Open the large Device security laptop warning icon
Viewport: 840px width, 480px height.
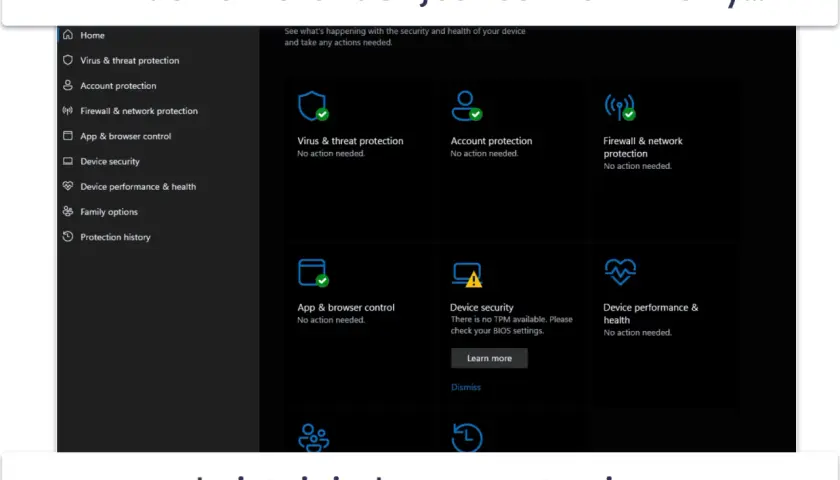[x=467, y=274]
